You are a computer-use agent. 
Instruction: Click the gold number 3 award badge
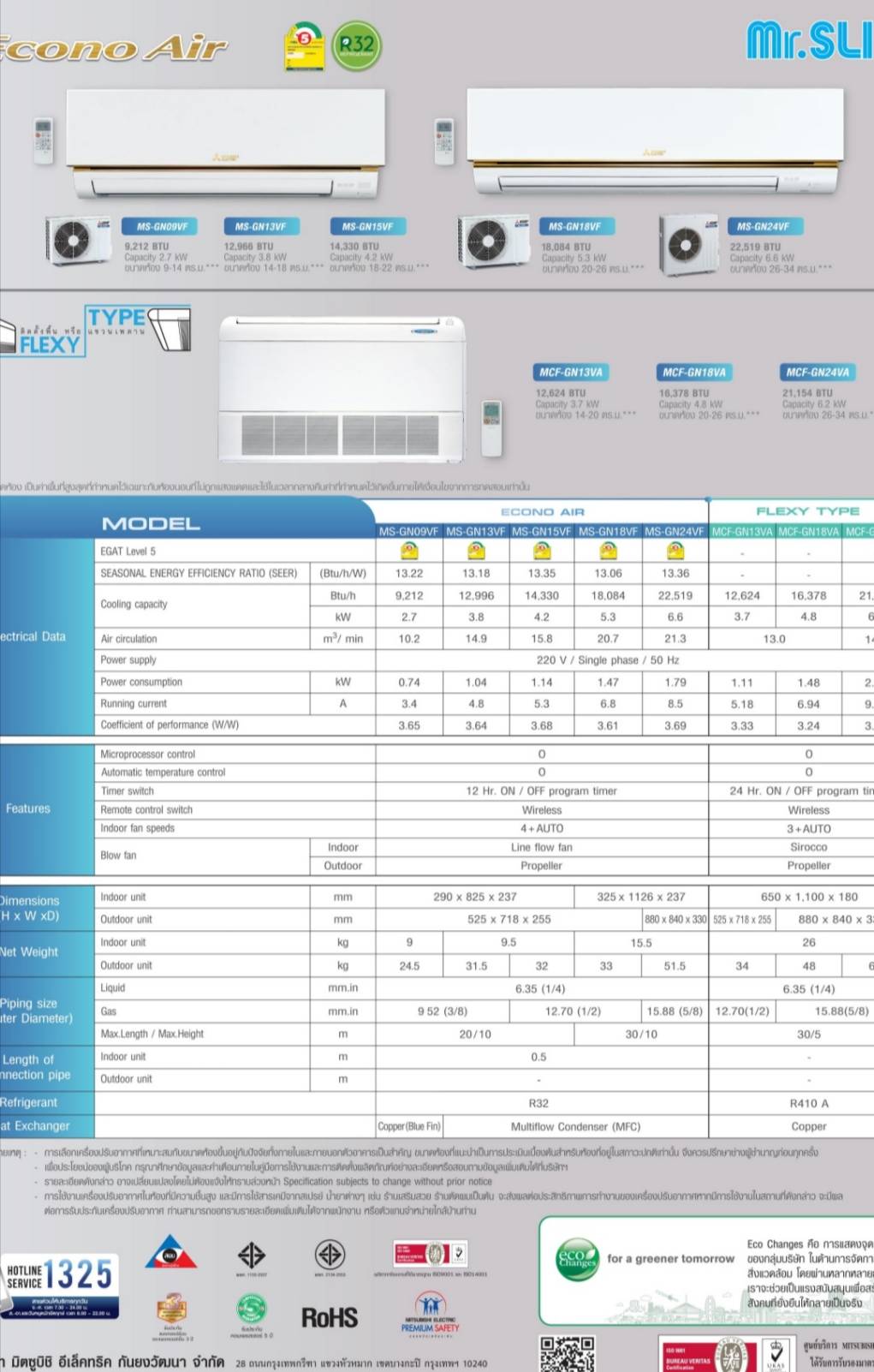(171, 1308)
